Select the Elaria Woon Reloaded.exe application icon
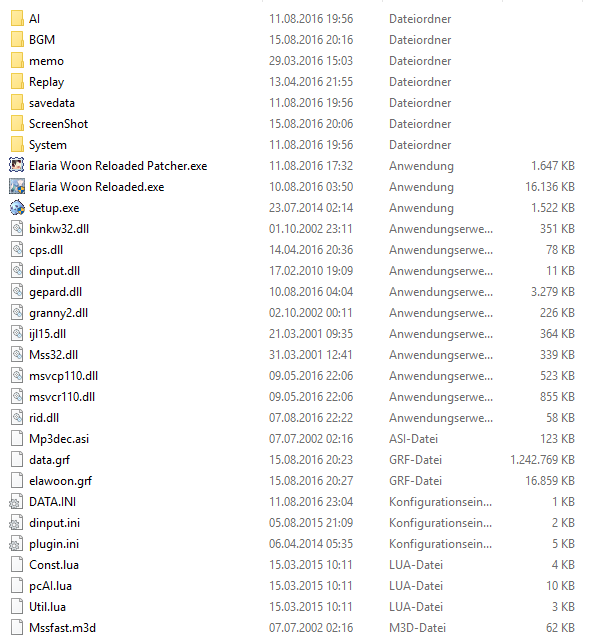606x641 pixels. [17, 187]
